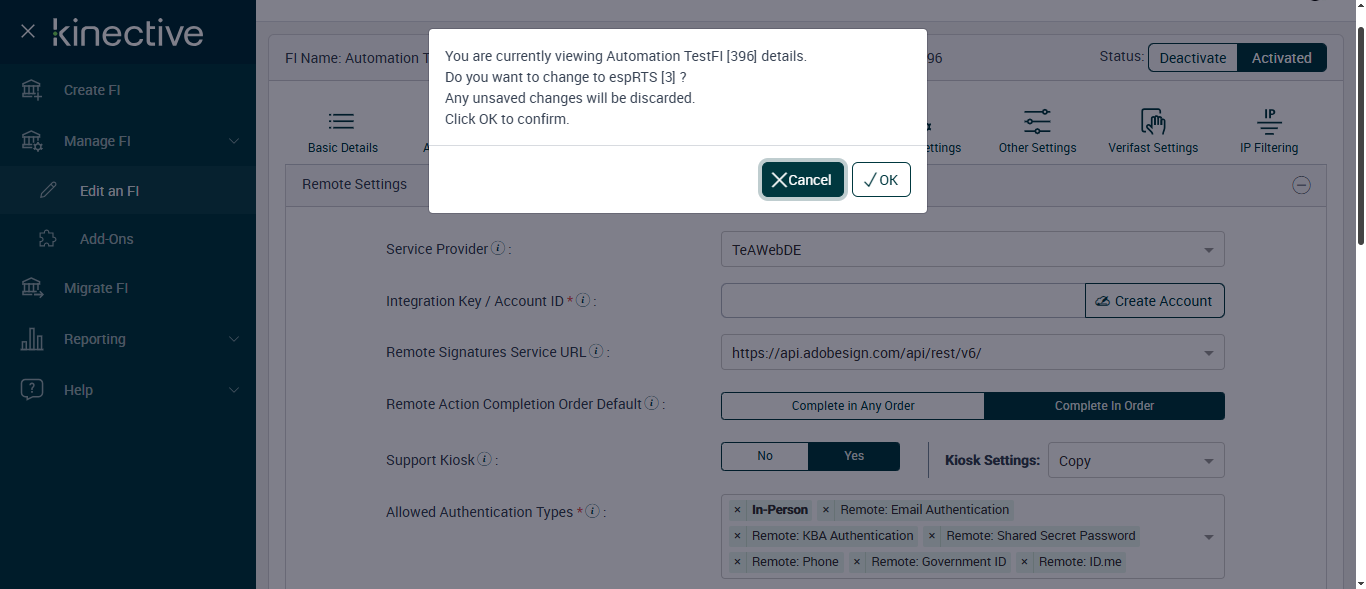Click the Reporting bar chart icon
This screenshot has height=589, width=1366.
point(32,339)
